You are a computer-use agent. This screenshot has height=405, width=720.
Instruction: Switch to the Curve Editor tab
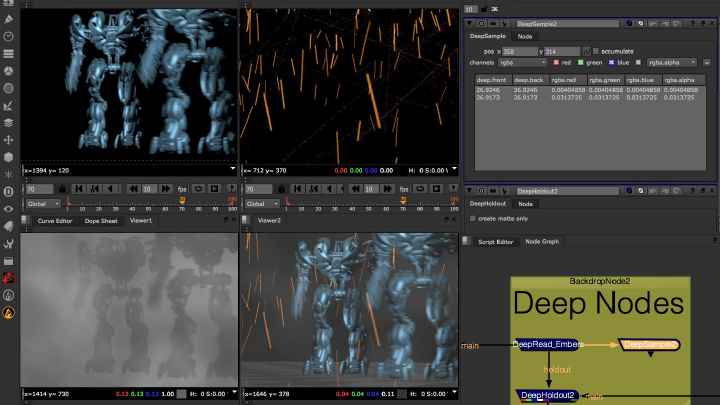[55, 220]
